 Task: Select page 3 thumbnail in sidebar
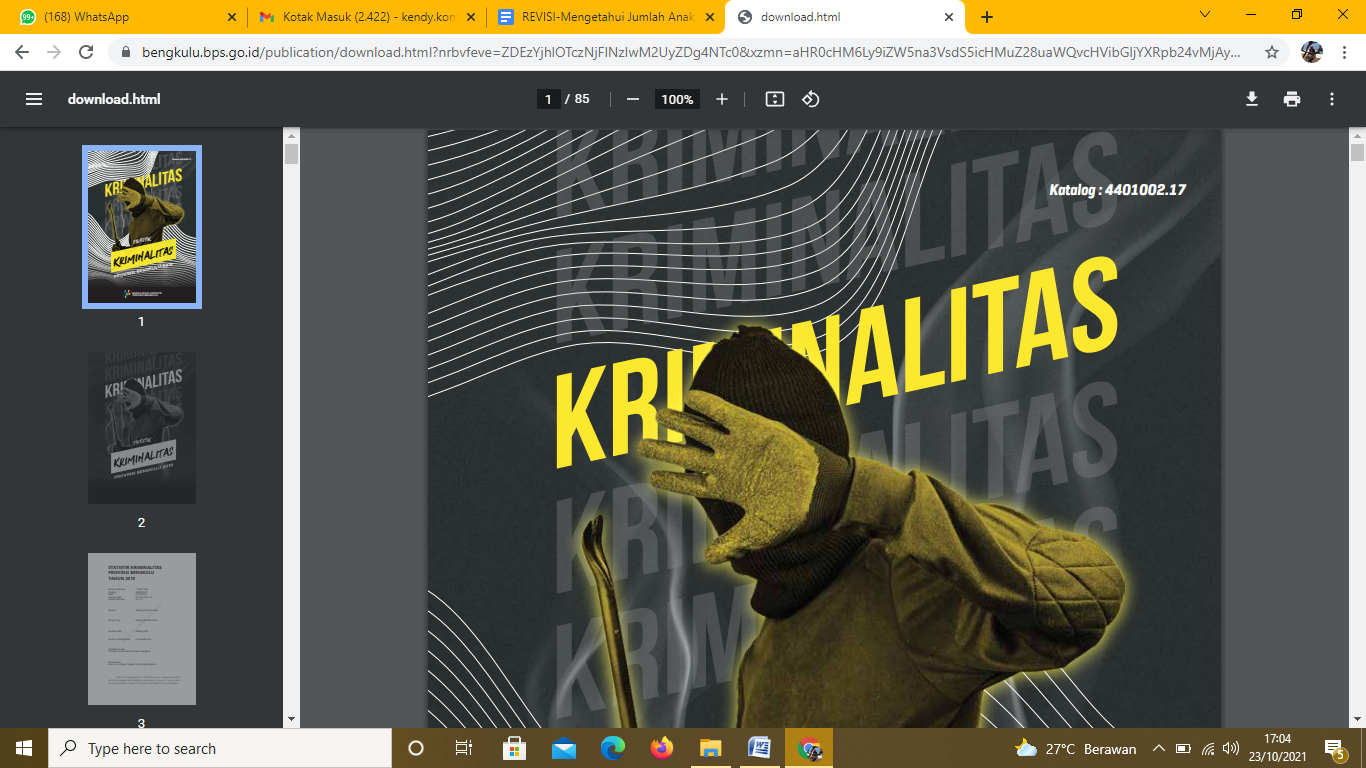pyautogui.click(x=141, y=629)
